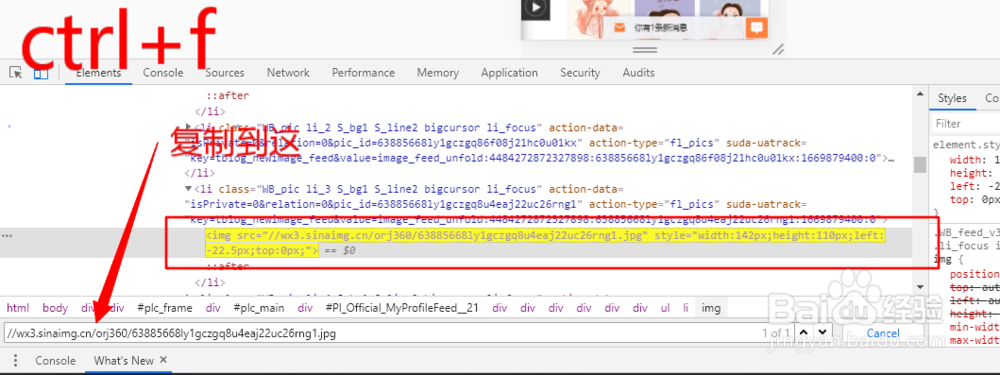Open the Sources tab
This screenshot has height=375, width=1000.
pos(224,73)
